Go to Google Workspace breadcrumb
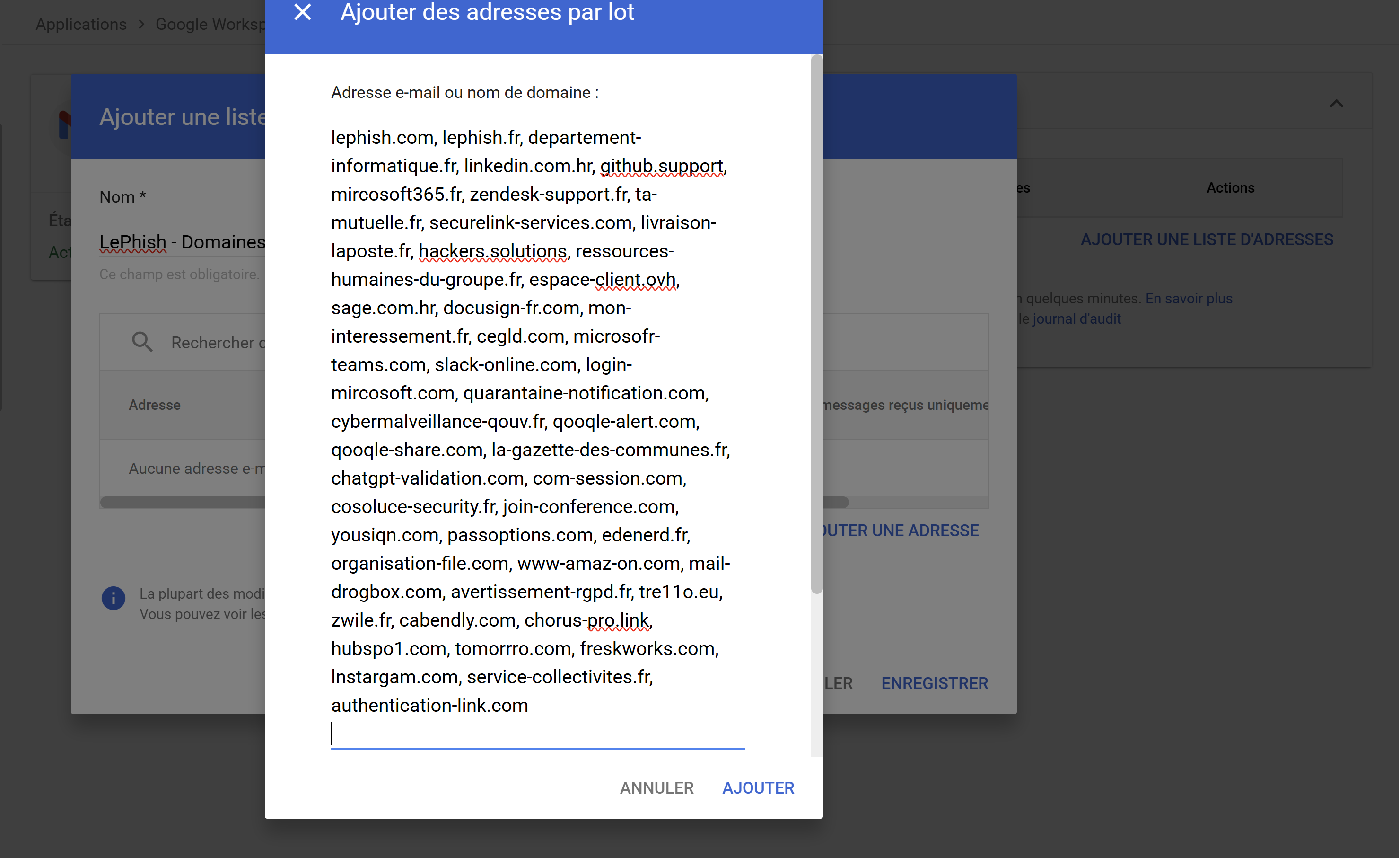The width and height of the screenshot is (1400, 858). pyautogui.click(x=210, y=24)
